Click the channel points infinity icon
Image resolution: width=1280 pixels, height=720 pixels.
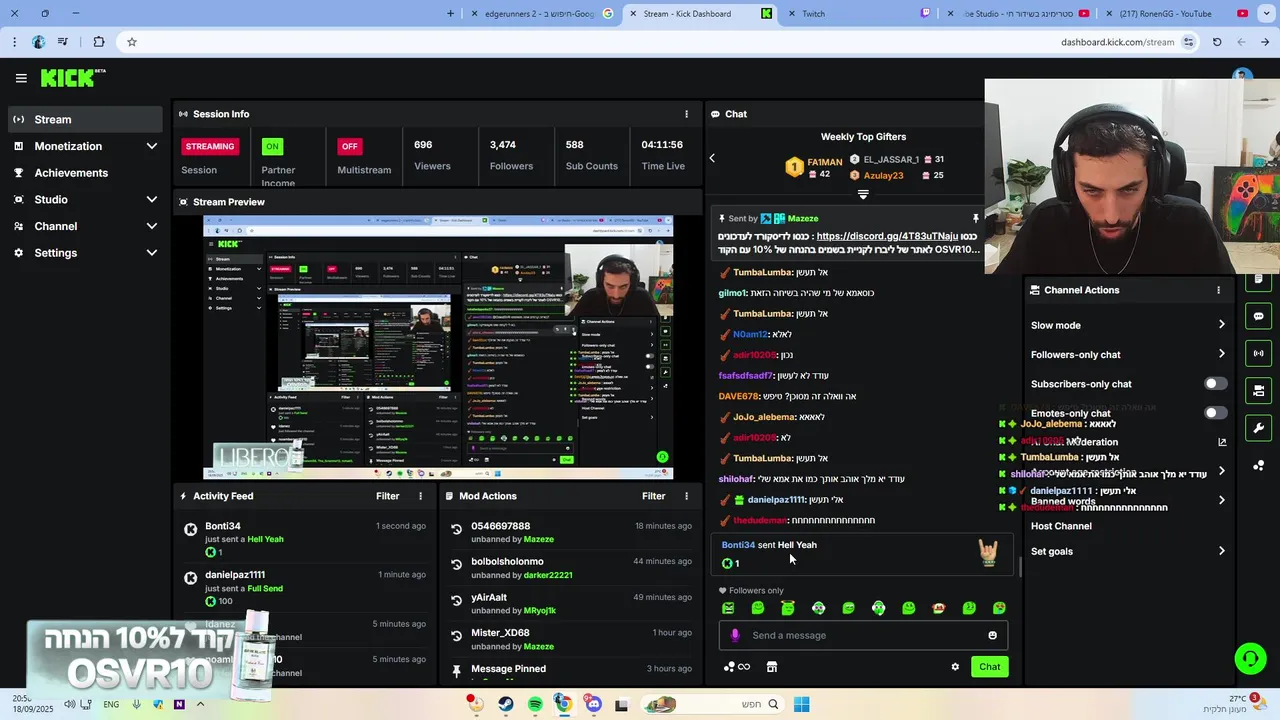point(737,667)
